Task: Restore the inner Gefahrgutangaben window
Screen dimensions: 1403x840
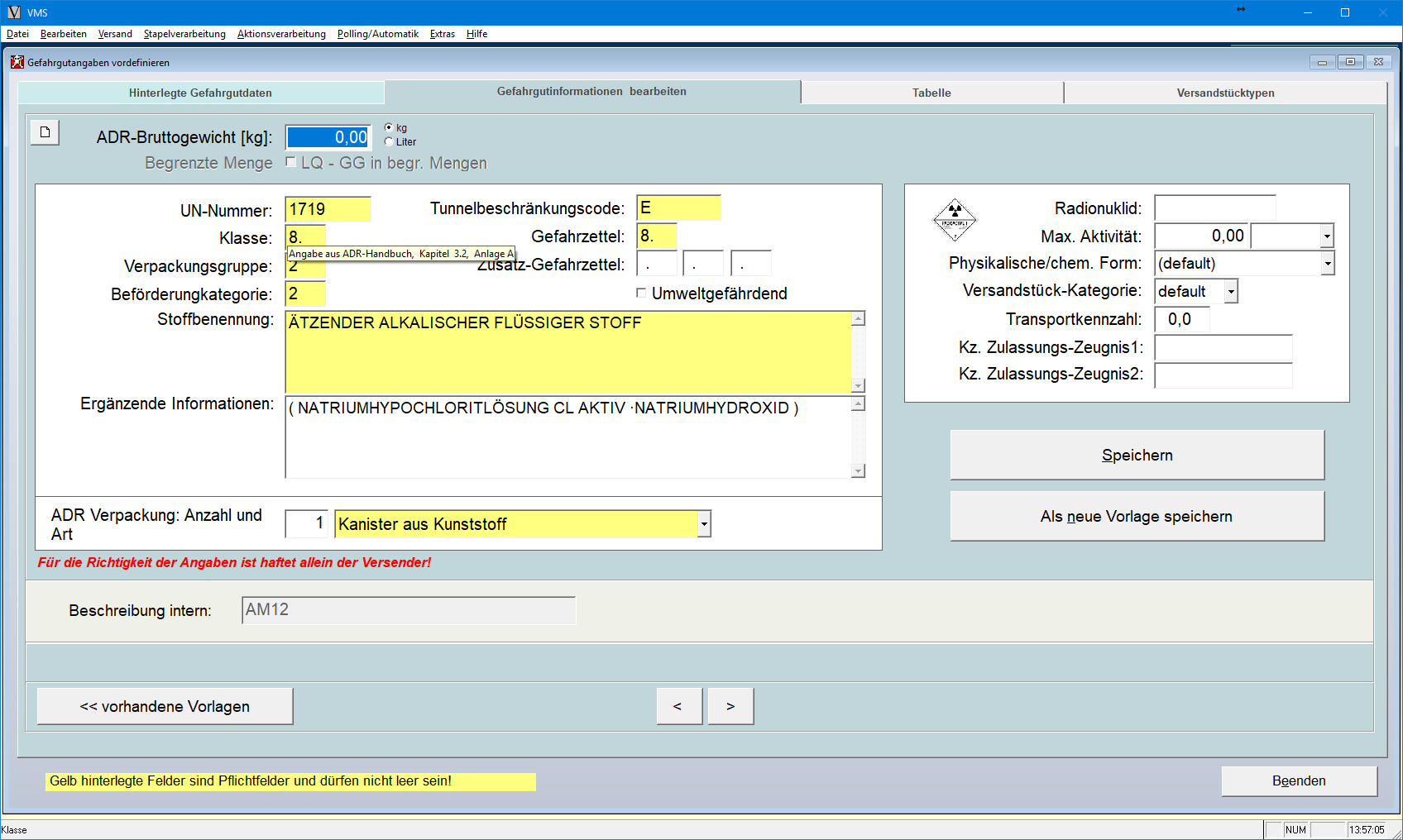Action: (1350, 62)
